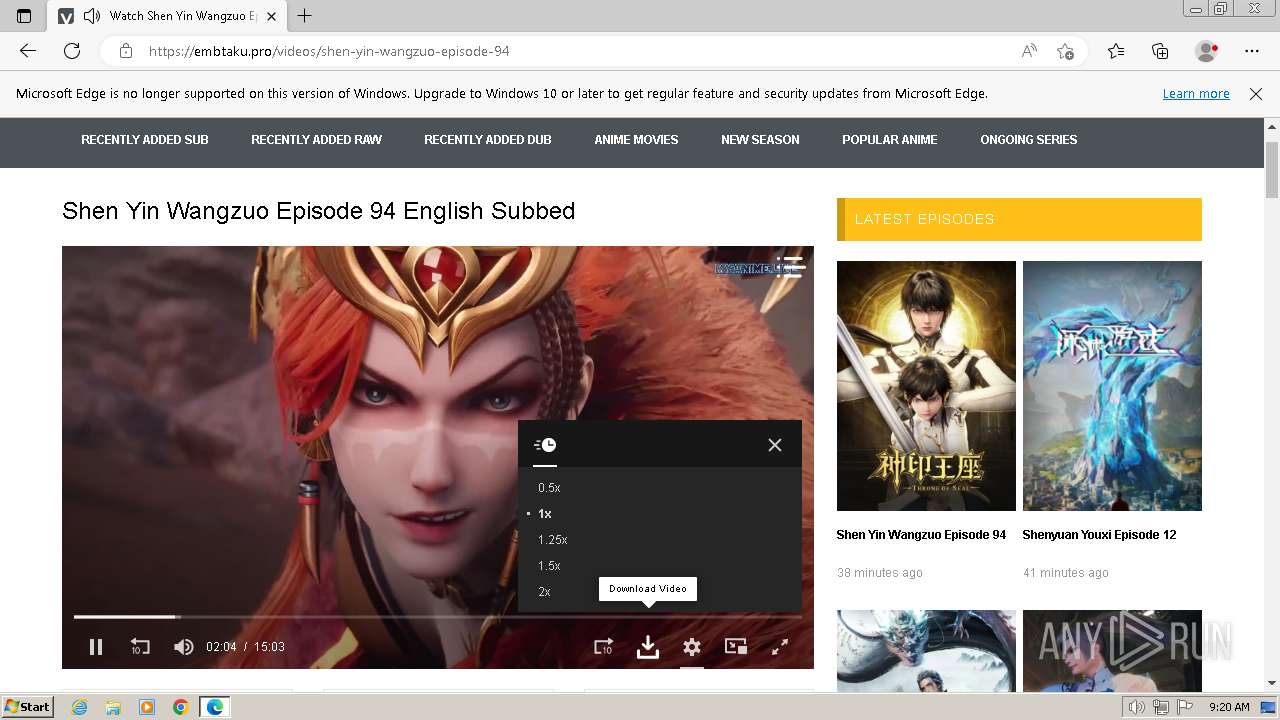1280x720 pixels.
Task: Open Recently Added Raw menu
Action: tap(316, 140)
